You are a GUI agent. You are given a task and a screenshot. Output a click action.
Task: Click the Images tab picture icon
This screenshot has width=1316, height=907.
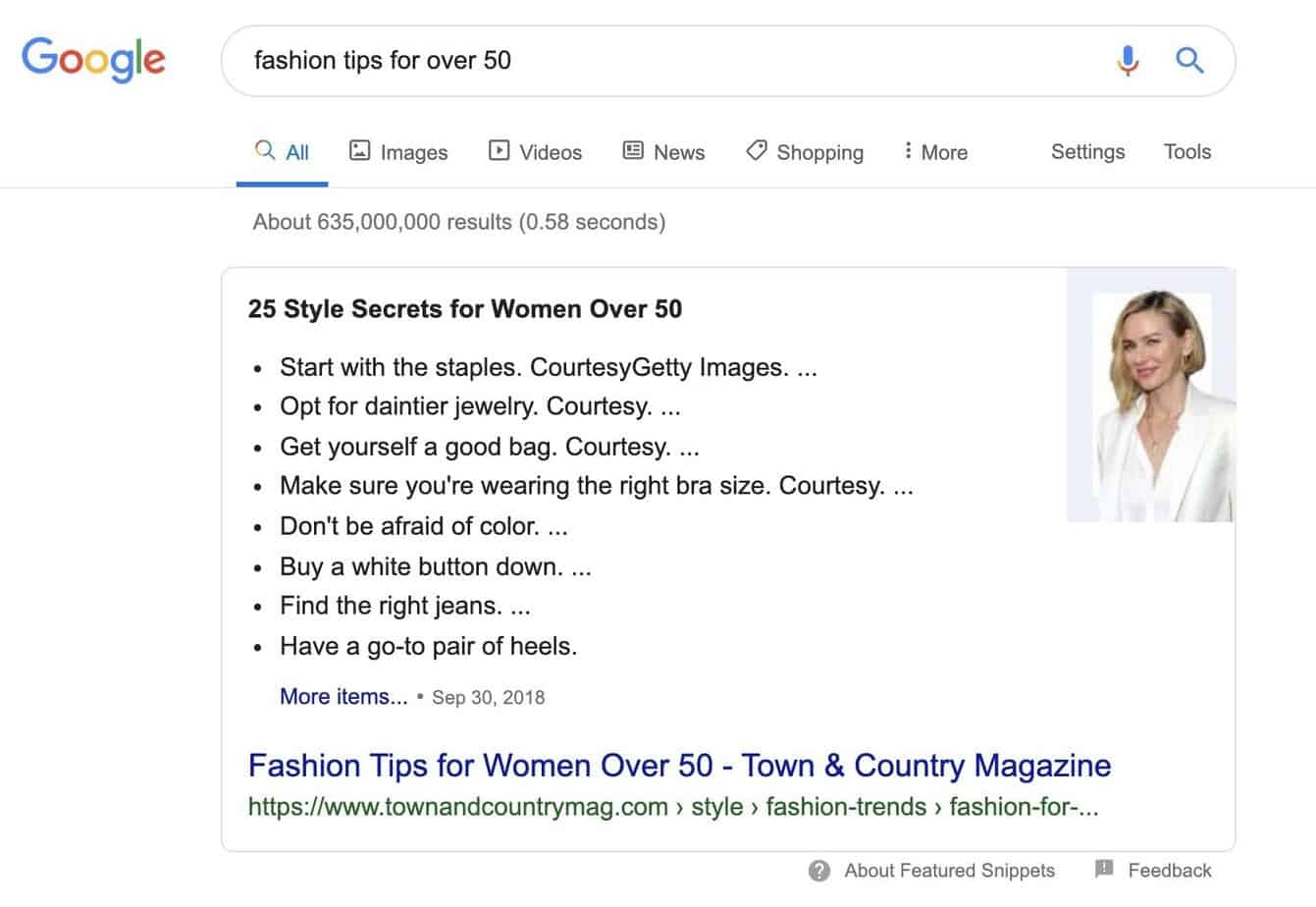pos(360,151)
